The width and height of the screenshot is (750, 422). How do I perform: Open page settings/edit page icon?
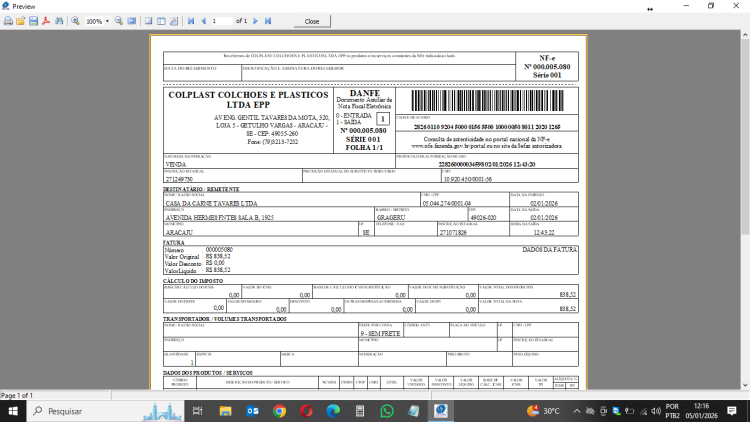[x=174, y=21]
